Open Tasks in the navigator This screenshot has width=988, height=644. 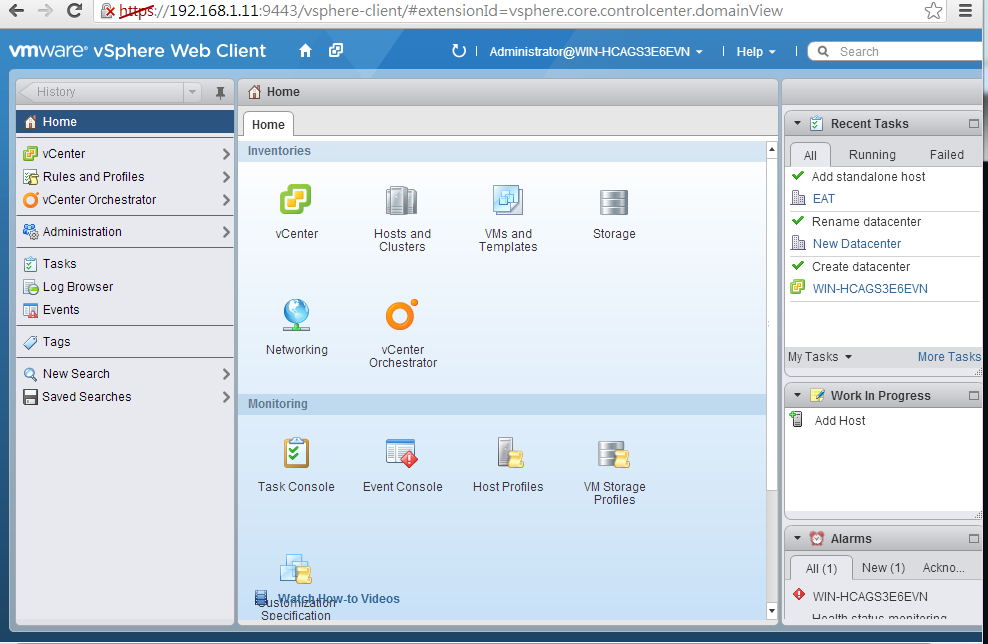(x=125, y=264)
